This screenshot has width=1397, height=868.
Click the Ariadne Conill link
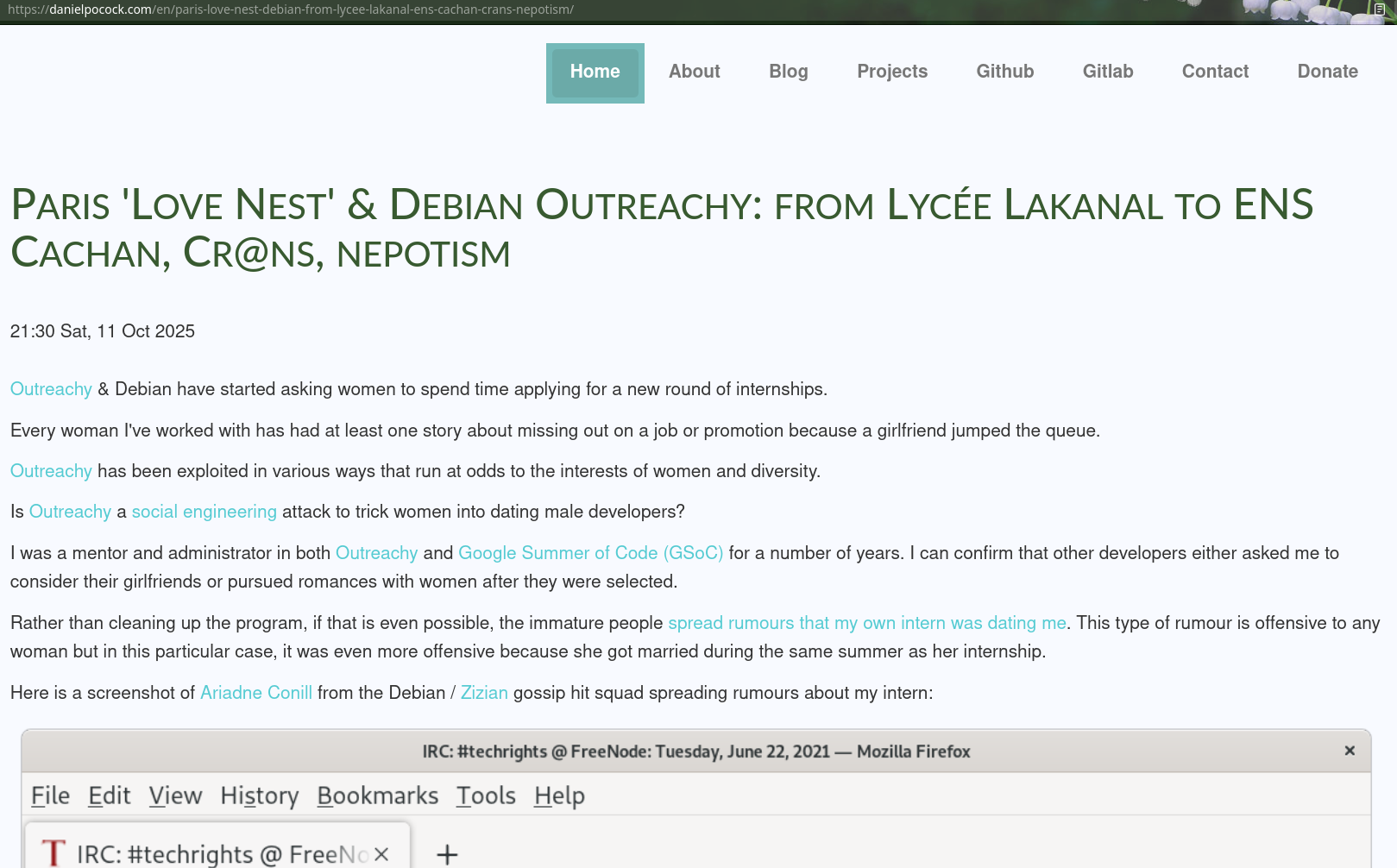[x=255, y=693]
